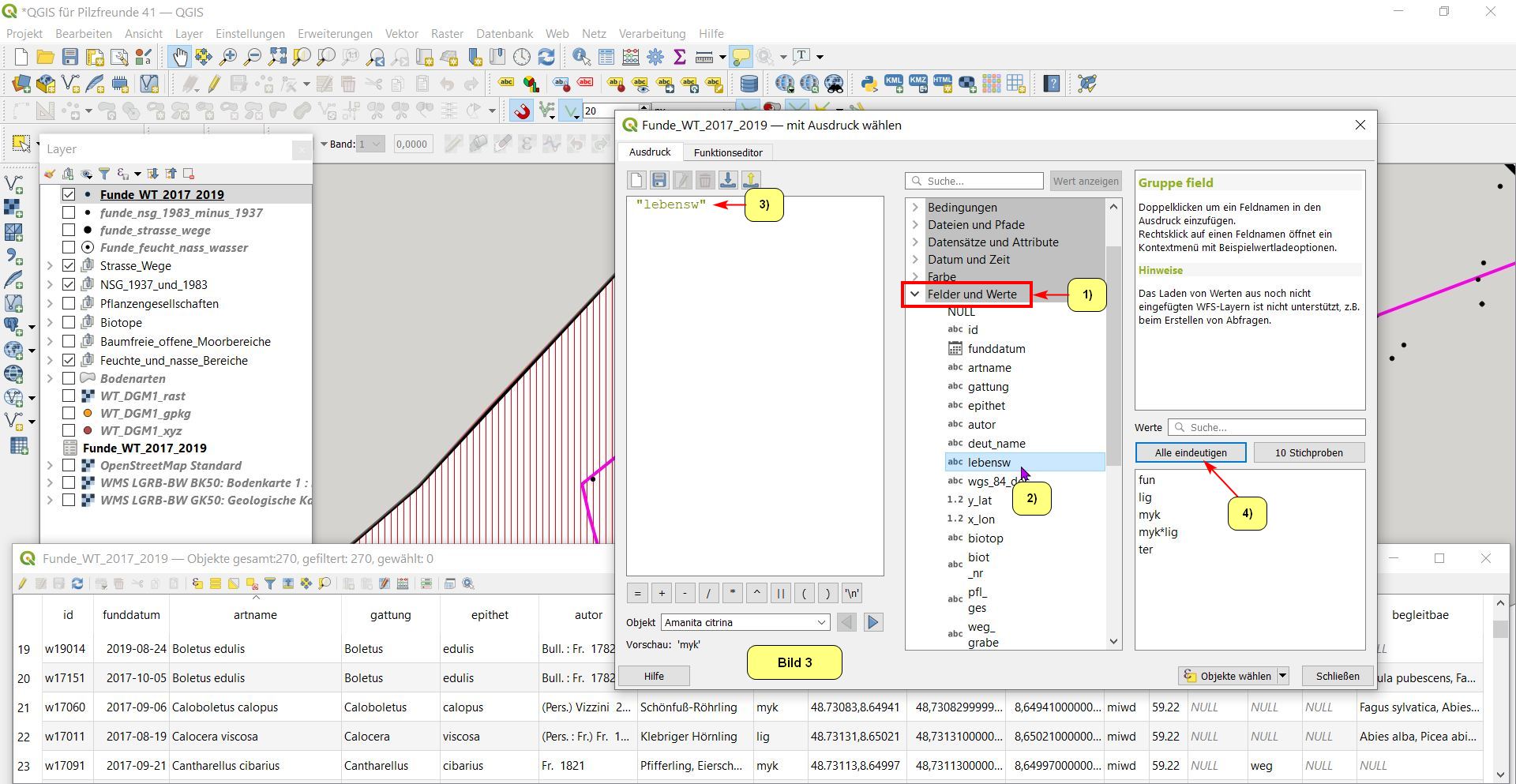
Task: Open the Vektor menu
Action: pyautogui.click(x=401, y=34)
